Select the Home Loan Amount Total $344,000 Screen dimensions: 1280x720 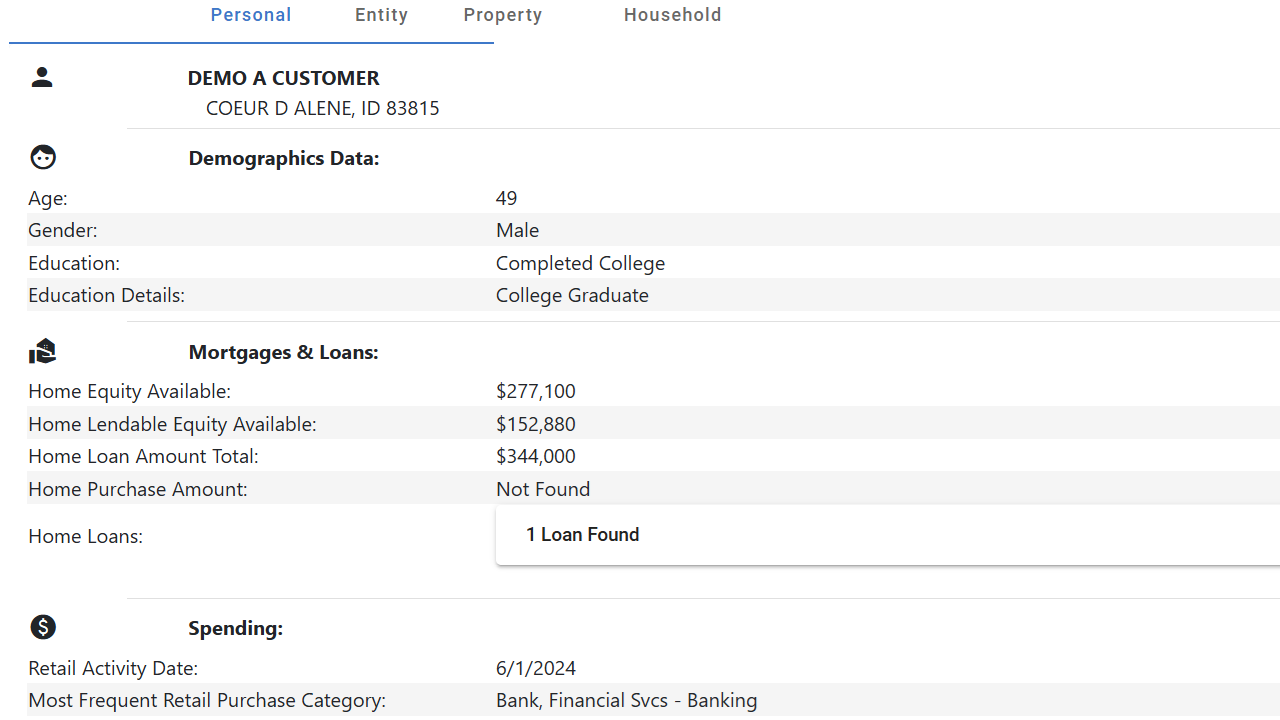tap(535, 455)
